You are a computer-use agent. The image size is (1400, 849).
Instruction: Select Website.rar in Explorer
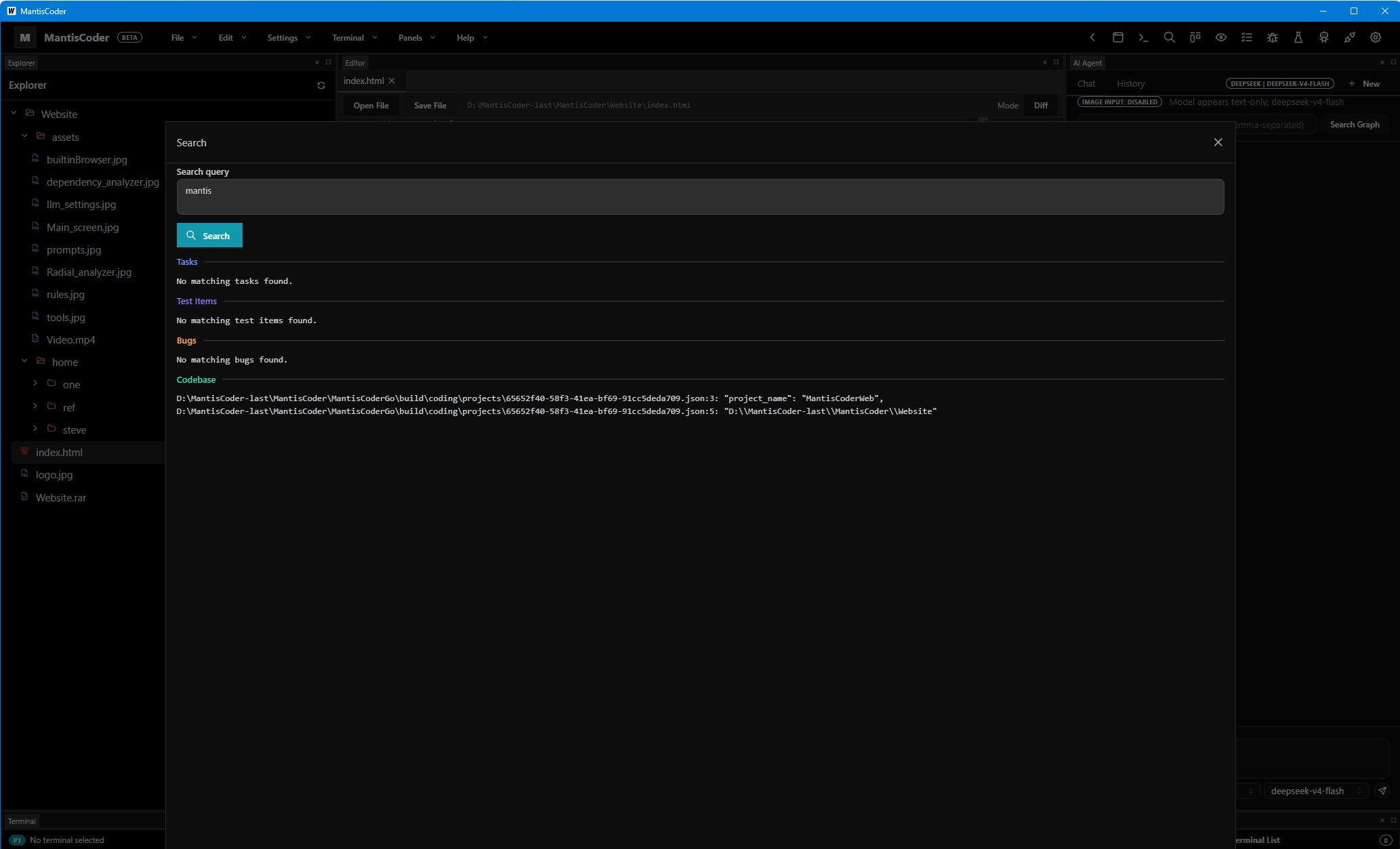point(61,497)
